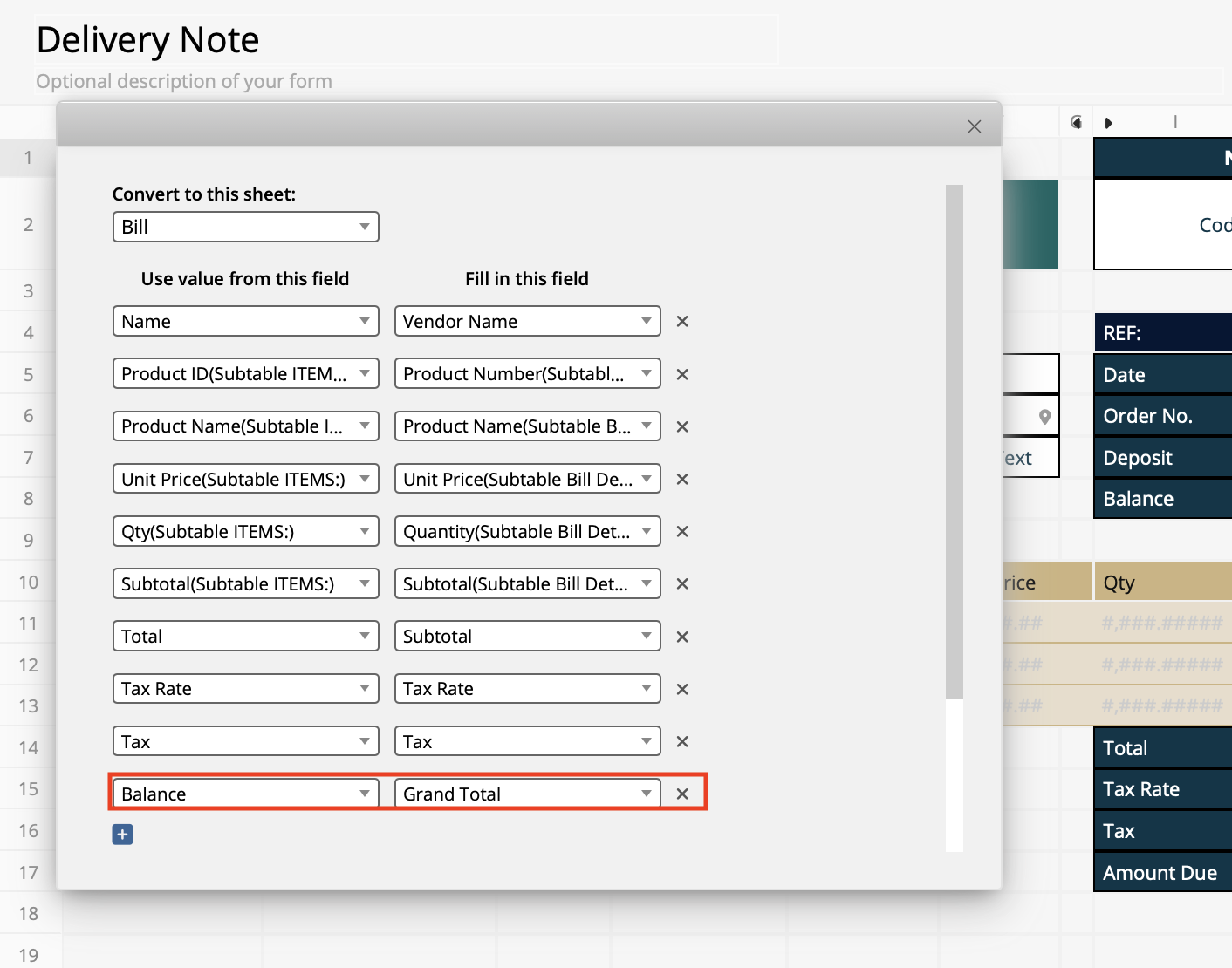Delete the Tax Rate mapping row
This screenshot has width=1232, height=968.
pos(682,689)
